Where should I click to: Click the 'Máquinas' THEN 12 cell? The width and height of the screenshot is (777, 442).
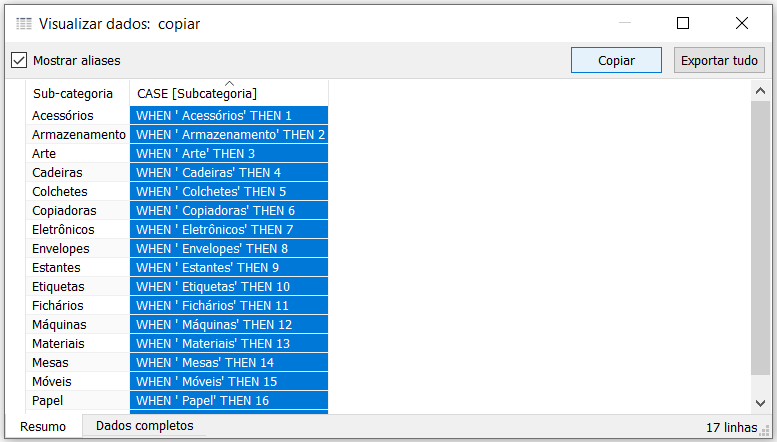tap(229, 325)
